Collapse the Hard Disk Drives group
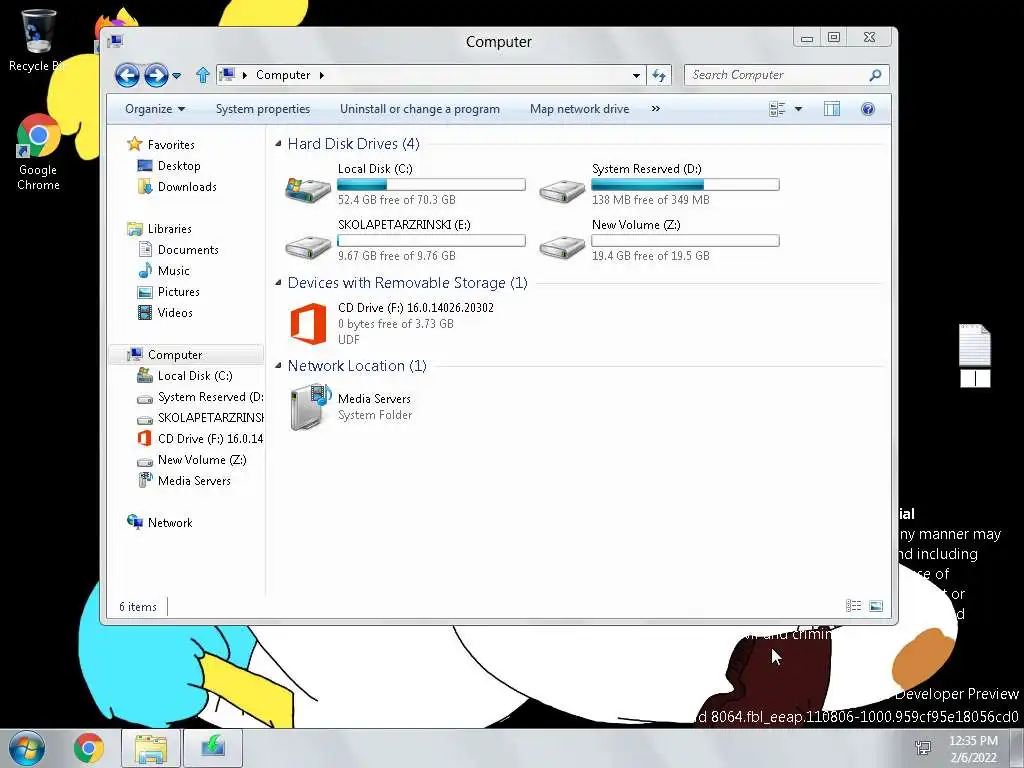Screen dimensions: 1024x768 (x=279, y=144)
